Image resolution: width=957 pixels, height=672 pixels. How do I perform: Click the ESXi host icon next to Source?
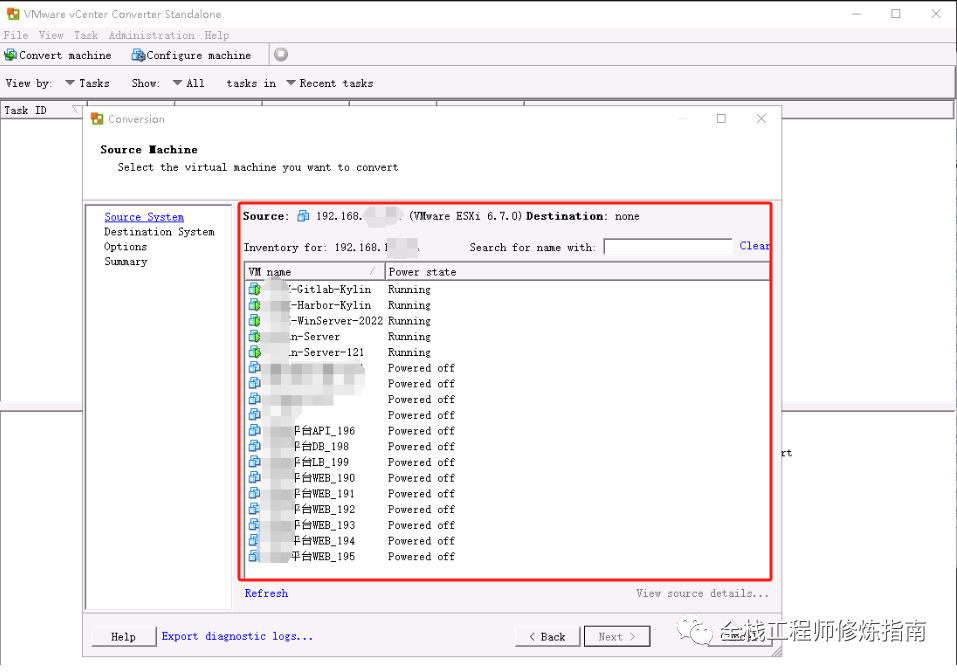point(303,216)
